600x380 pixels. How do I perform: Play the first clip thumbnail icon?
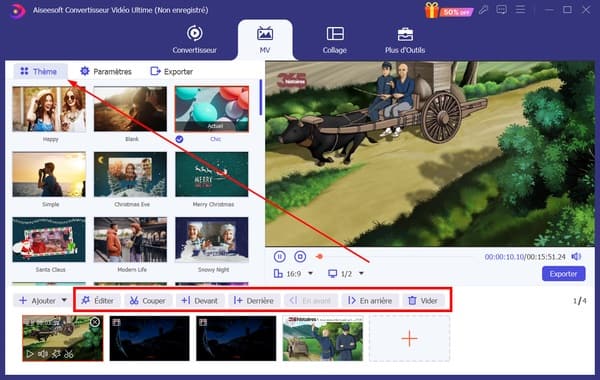pyautogui.click(x=29, y=354)
